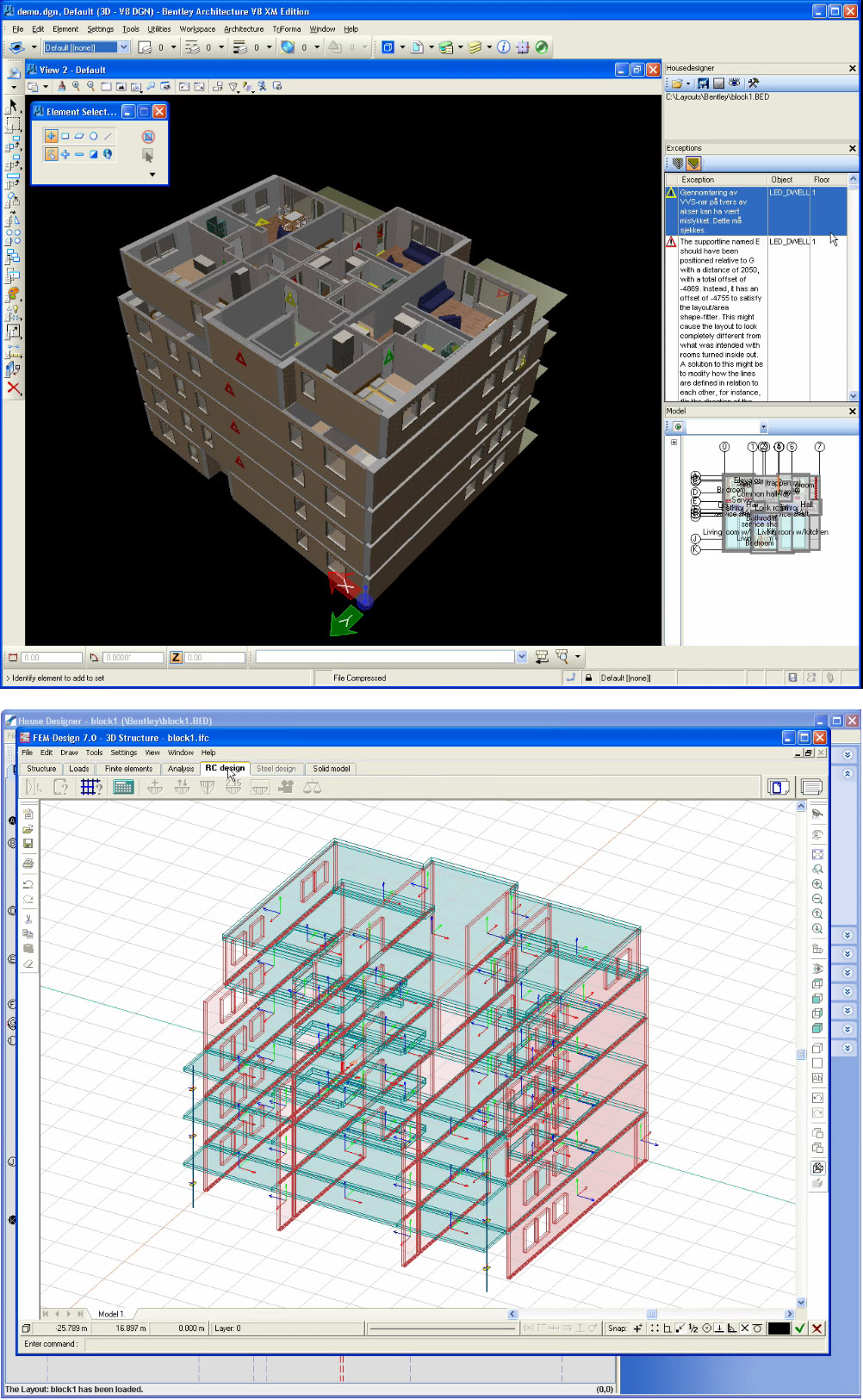Viewport: 863px width, 1400px height.
Task: Click the Update View icon in View 2
Action: (x=61, y=86)
